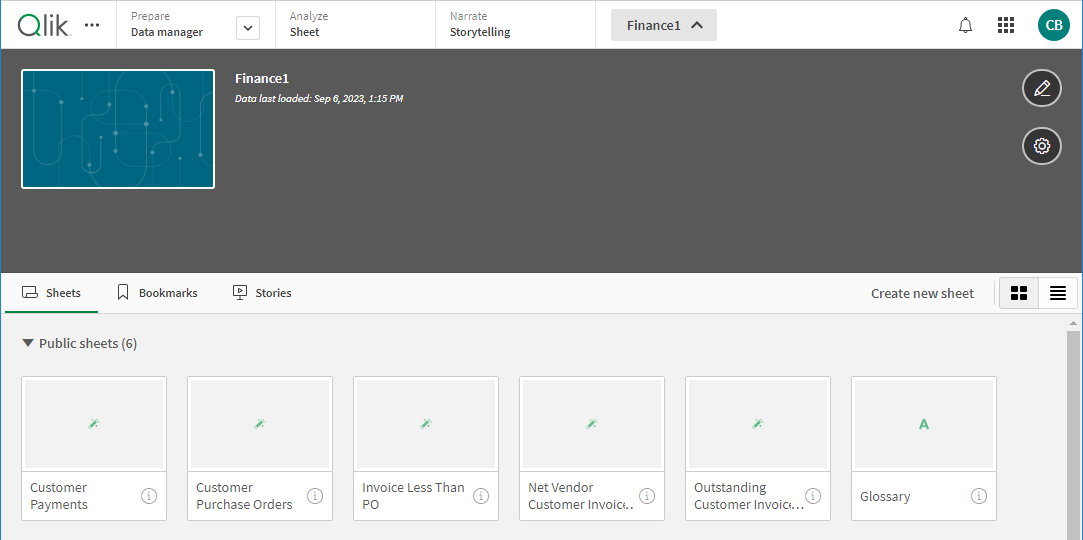Viewport: 1083px width, 540px height.
Task: Show info for Glossary sheet
Action: tap(979, 496)
